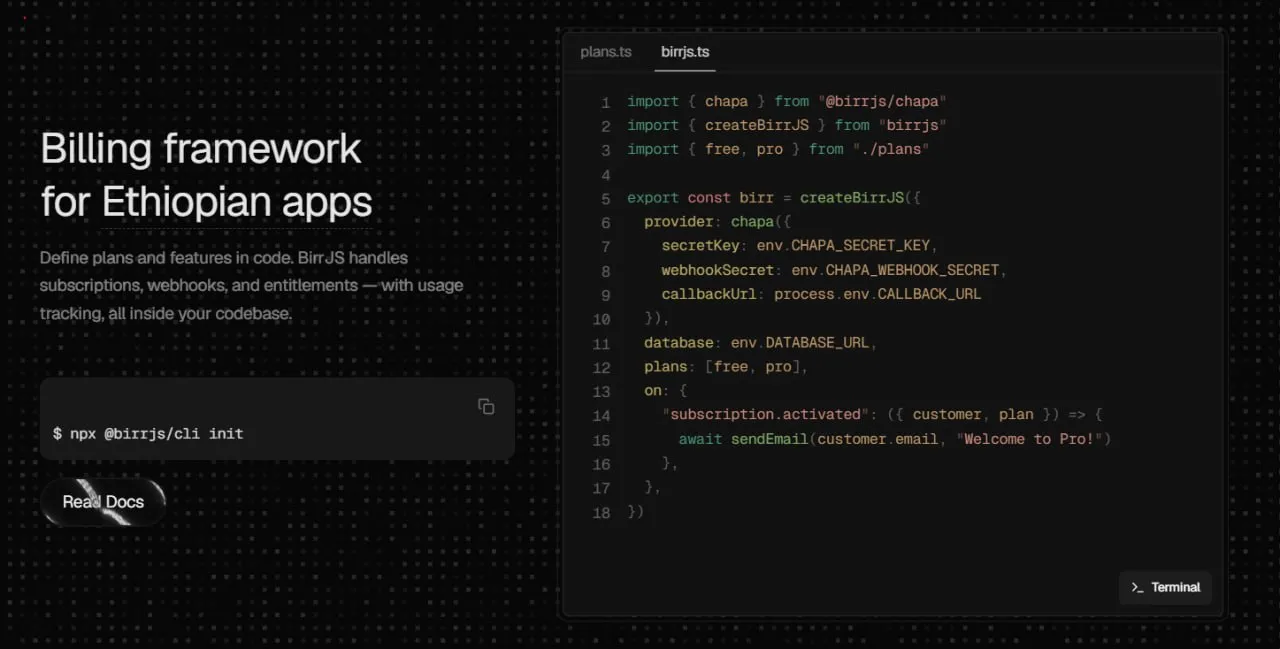Click the heading line "for Ethiopian apps"
The height and width of the screenshot is (649, 1280).
[206, 202]
